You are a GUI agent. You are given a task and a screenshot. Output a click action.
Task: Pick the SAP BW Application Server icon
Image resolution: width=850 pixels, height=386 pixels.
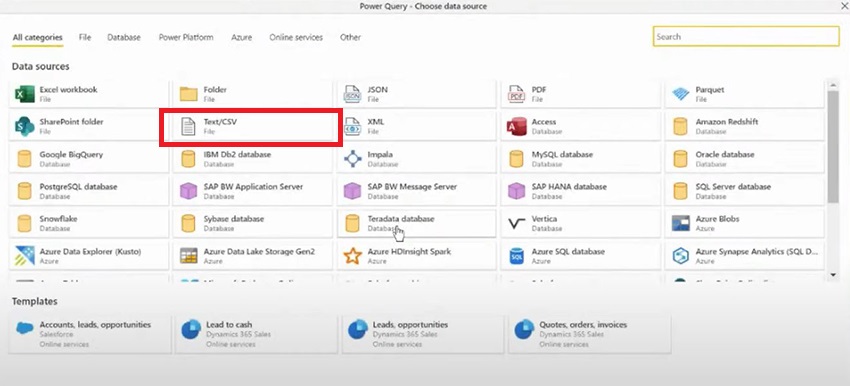pyautogui.click(x=188, y=191)
